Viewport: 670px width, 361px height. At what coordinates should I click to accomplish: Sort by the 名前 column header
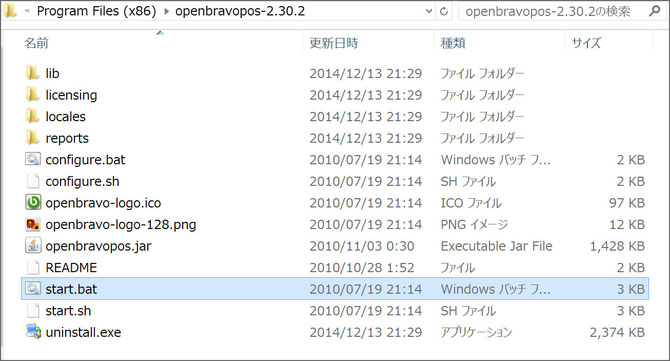[36, 43]
